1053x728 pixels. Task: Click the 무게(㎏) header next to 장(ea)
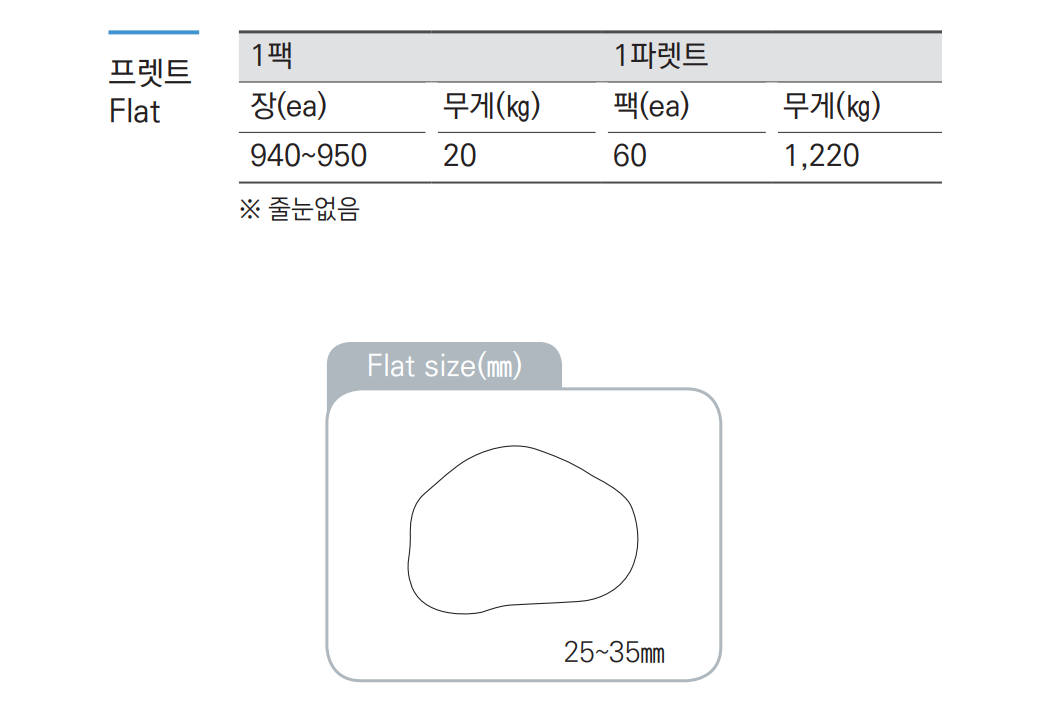490,106
